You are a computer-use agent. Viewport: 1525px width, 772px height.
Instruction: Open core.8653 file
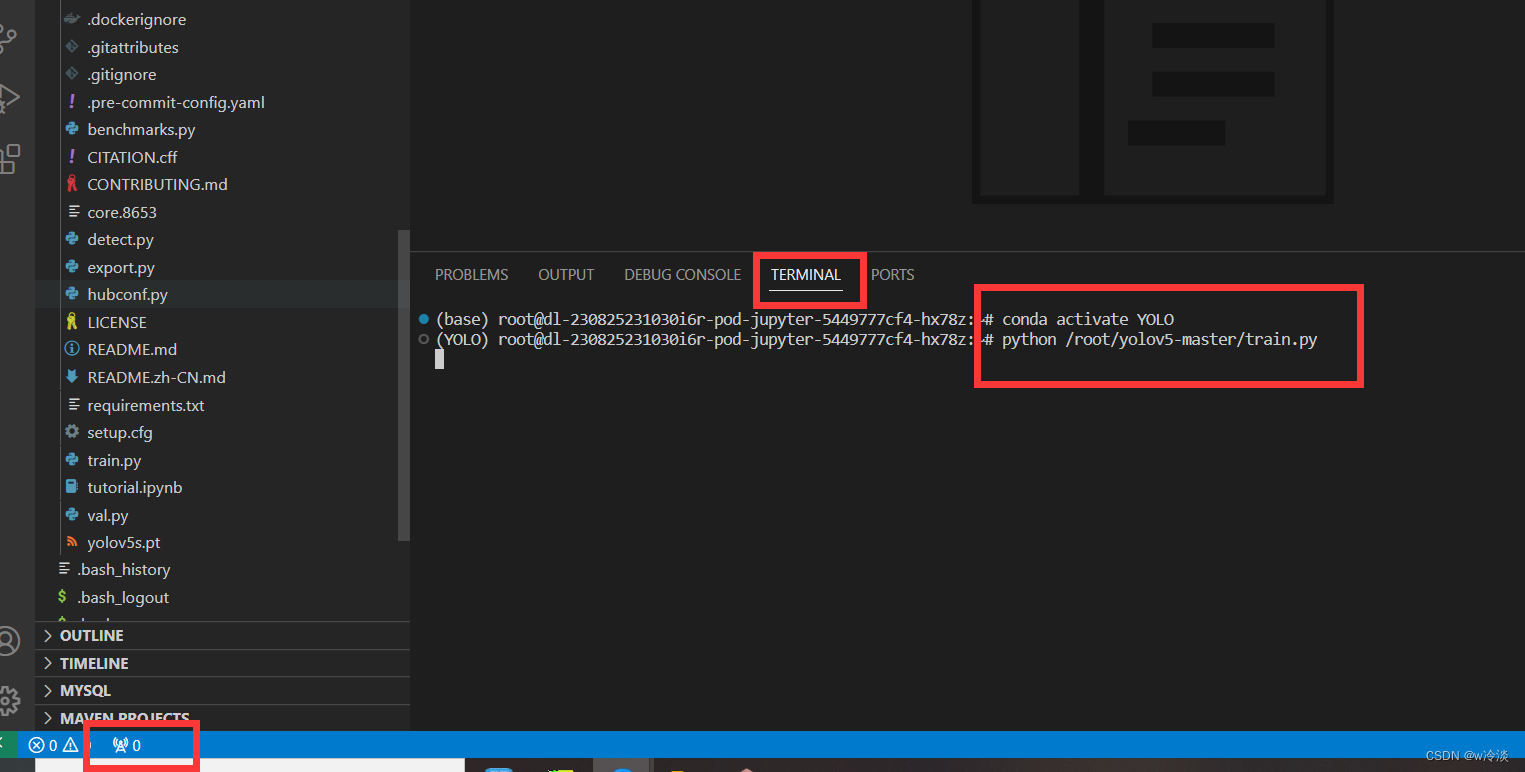(x=122, y=212)
